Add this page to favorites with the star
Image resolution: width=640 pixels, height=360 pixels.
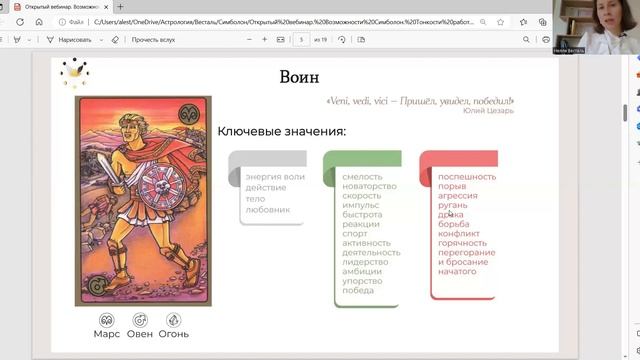pyautogui.click(x=500, y=22)
